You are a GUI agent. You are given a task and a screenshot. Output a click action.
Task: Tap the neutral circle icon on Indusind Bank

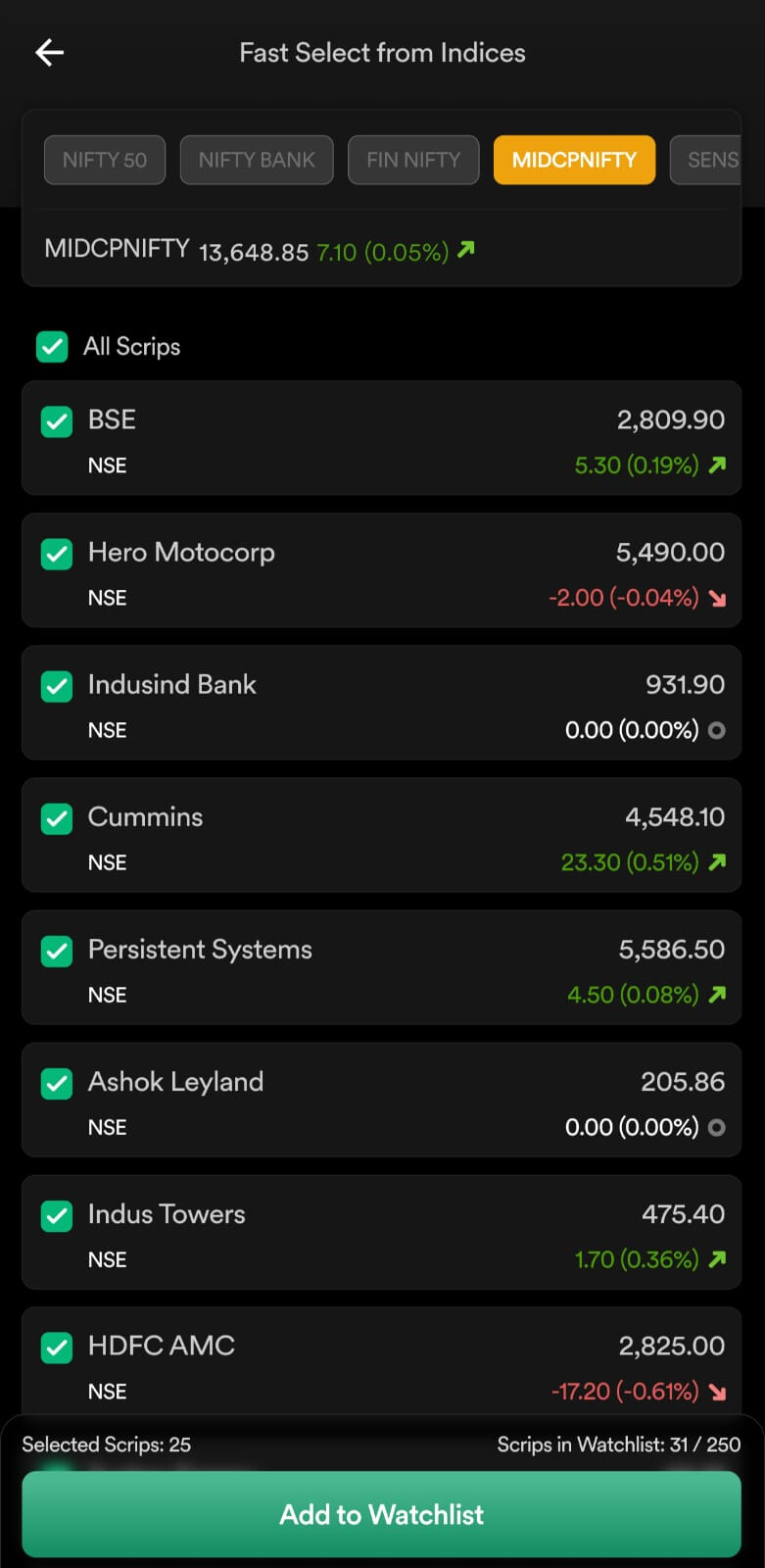pyautogui.click(x=717, y=730)
